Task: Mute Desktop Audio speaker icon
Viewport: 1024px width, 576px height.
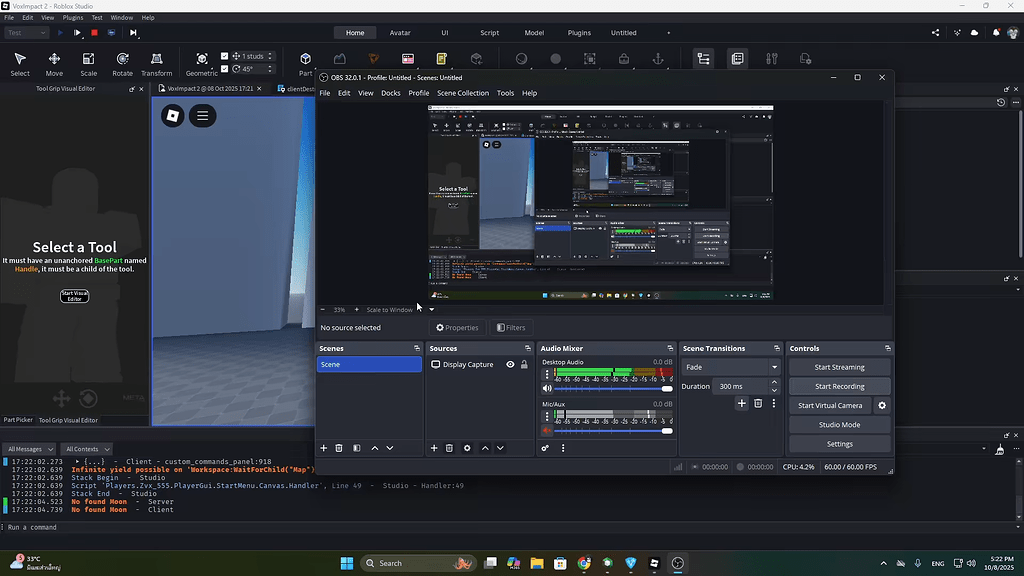Action: point(547,389)
